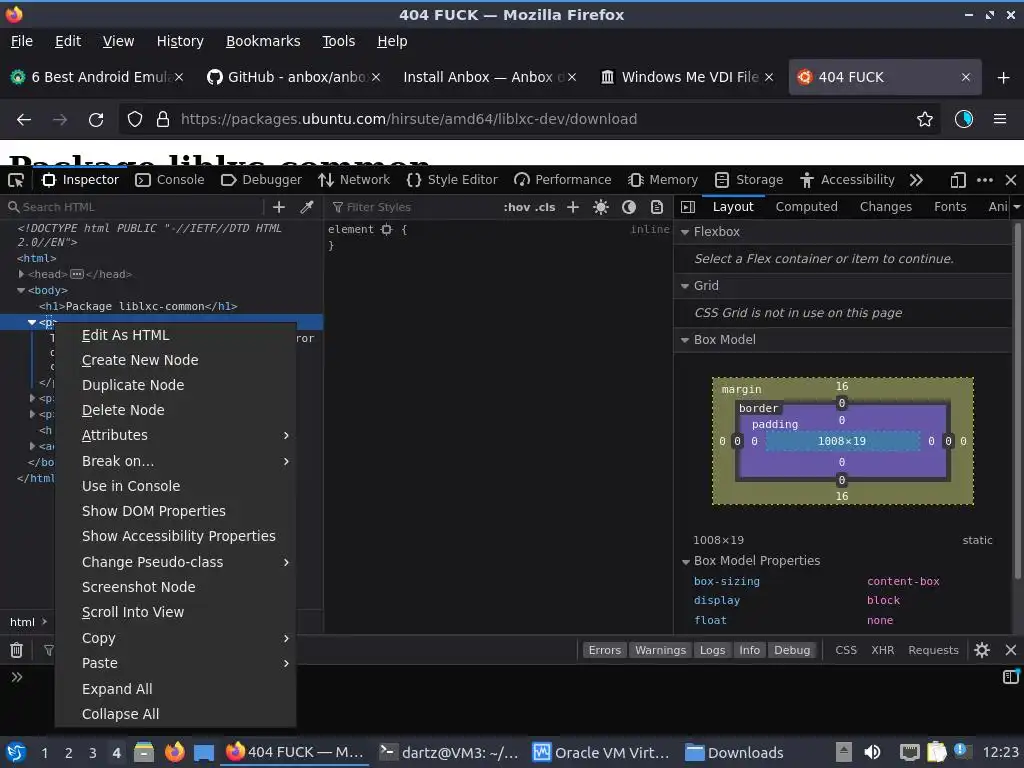Open Downloads window from the taskbar
1024x768 pixels.
click(735, 753)
